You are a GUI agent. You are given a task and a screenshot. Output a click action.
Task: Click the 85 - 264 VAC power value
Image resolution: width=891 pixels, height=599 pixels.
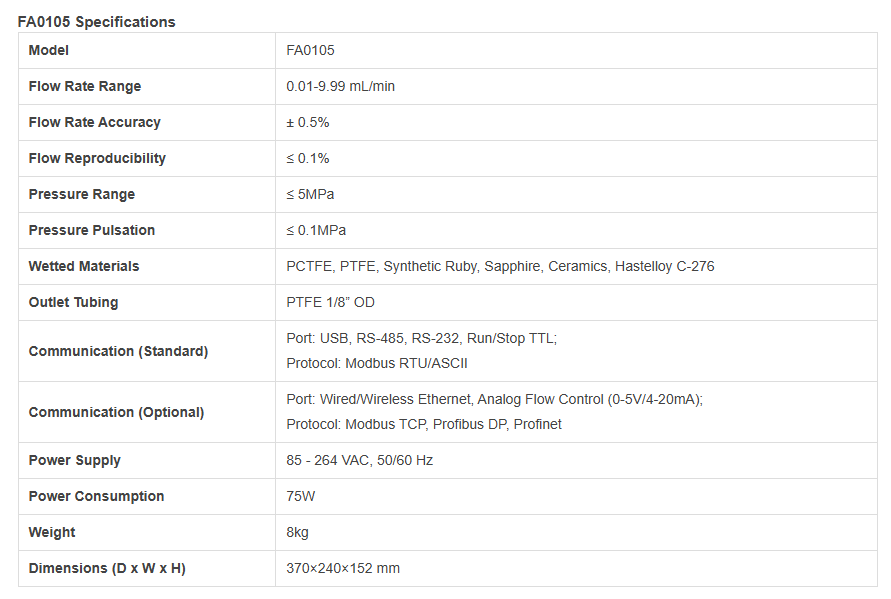tap(359, 460)
